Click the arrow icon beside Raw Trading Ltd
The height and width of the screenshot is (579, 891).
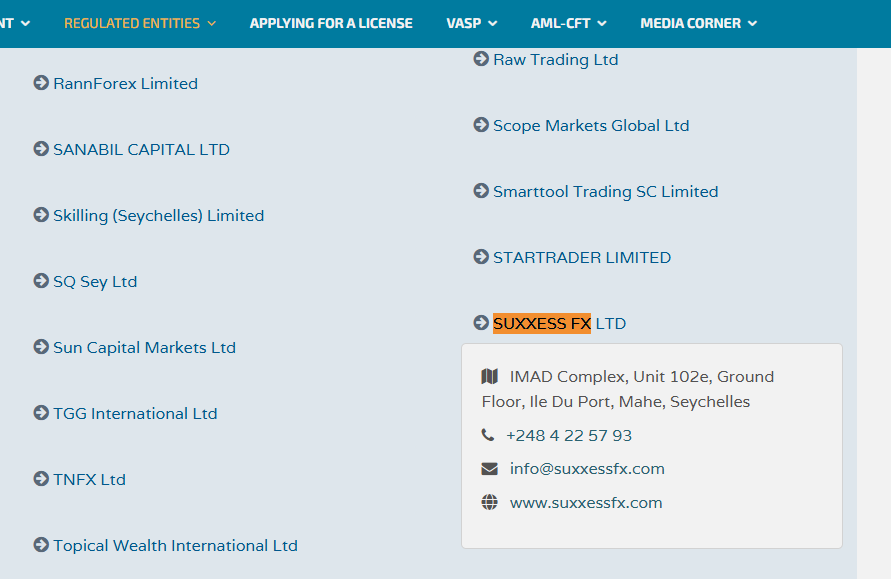(481, 59)
